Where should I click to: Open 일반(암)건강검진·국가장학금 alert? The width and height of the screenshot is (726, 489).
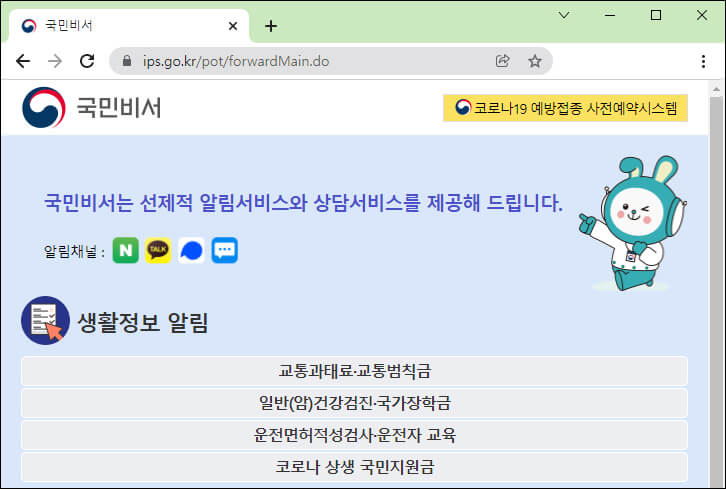click(x=354, y=403)
